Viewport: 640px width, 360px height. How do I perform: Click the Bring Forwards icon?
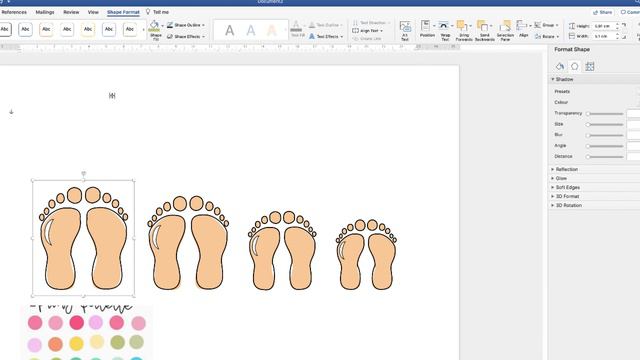[462, 26]
